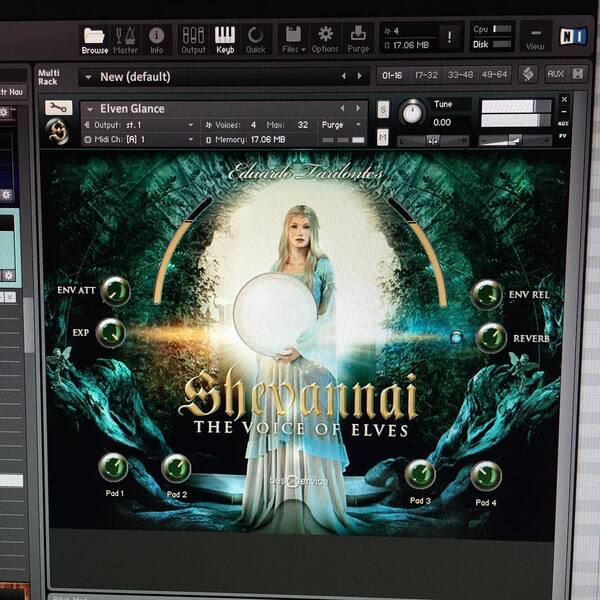Switch to the 17-32 rack page
The height and width of the screenshot is (600, 600).
click(x=426, y=75)
